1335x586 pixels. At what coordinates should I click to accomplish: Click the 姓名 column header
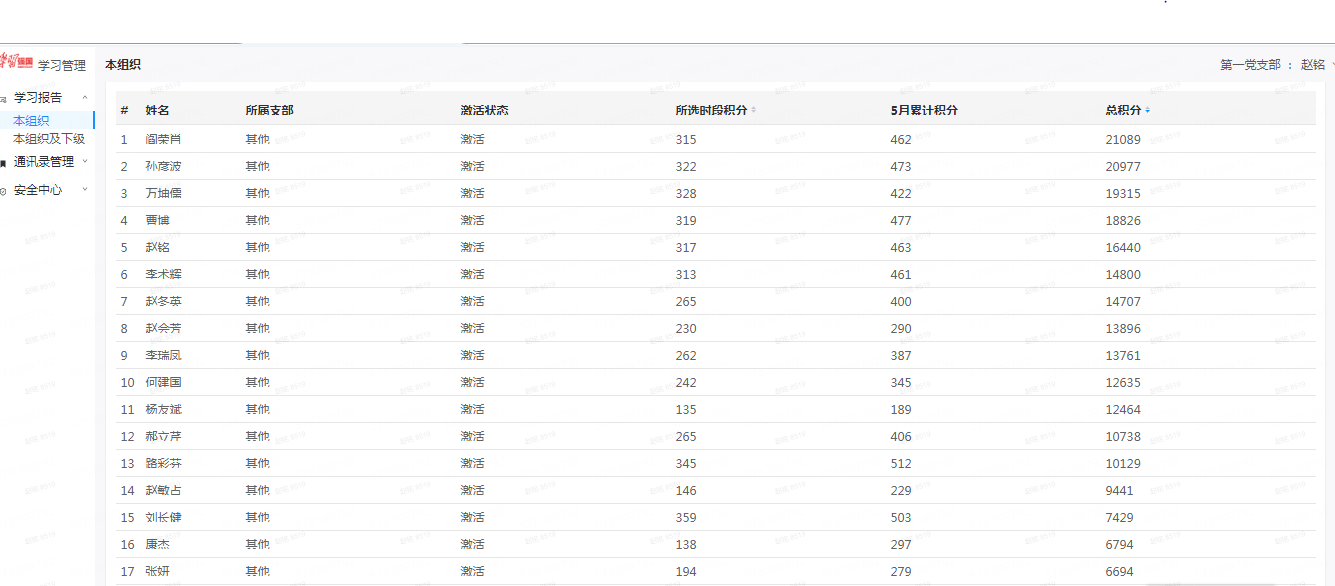(158, 110)
